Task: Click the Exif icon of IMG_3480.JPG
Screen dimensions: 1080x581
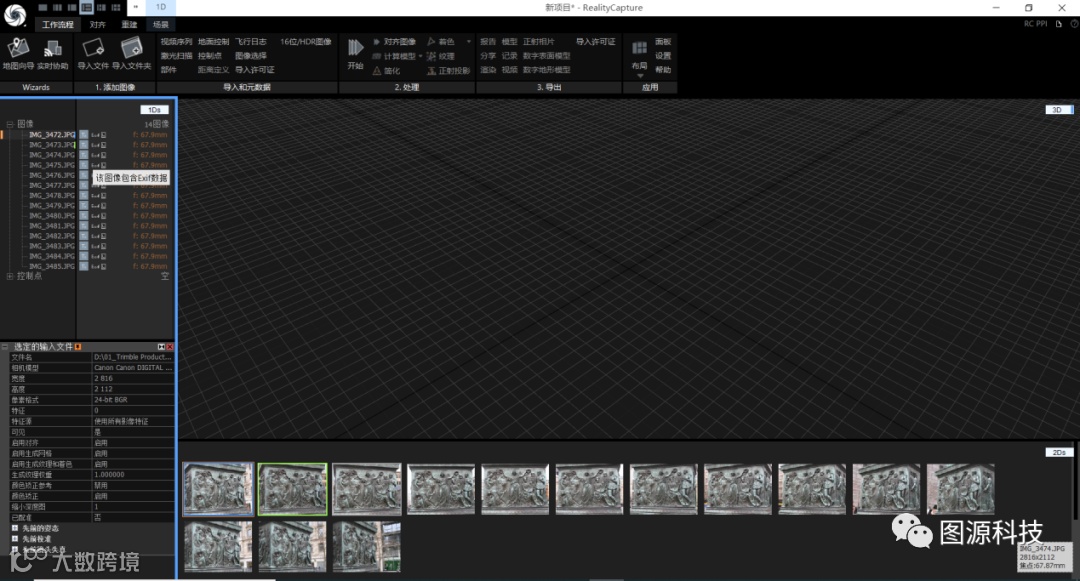Action: coord(98,216)
